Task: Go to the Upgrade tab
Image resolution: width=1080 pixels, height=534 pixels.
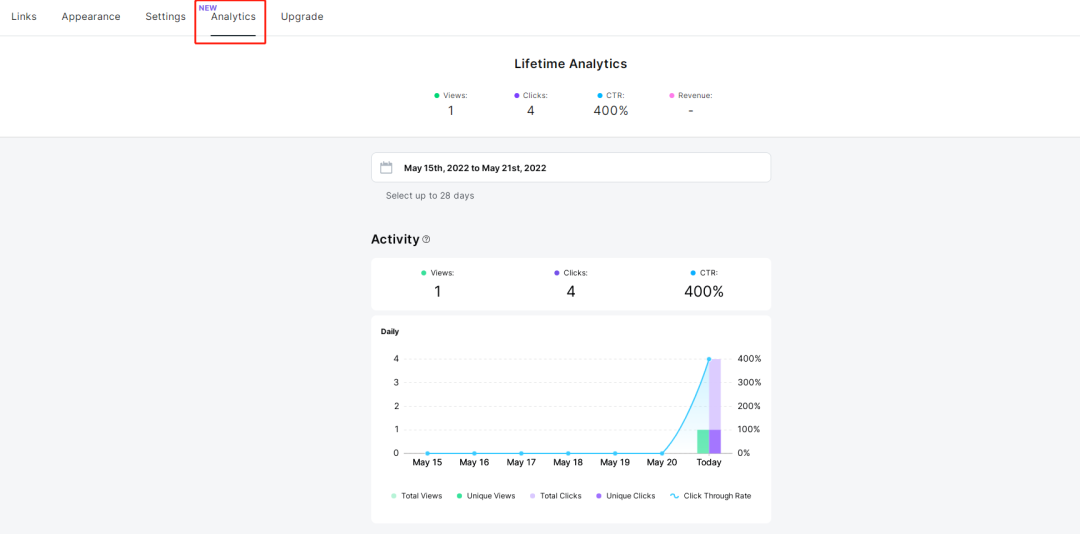Action: coord(302,17)
